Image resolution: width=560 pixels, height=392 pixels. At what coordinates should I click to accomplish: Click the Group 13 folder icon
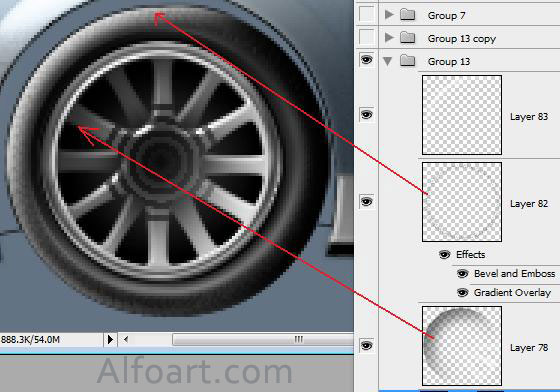408,61
